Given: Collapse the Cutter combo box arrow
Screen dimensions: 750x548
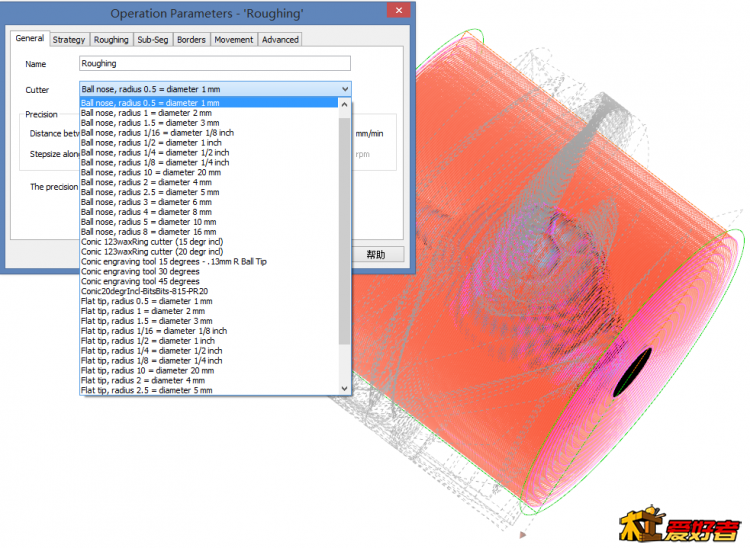Looking at the screenshot, I should tap(345, 89).
